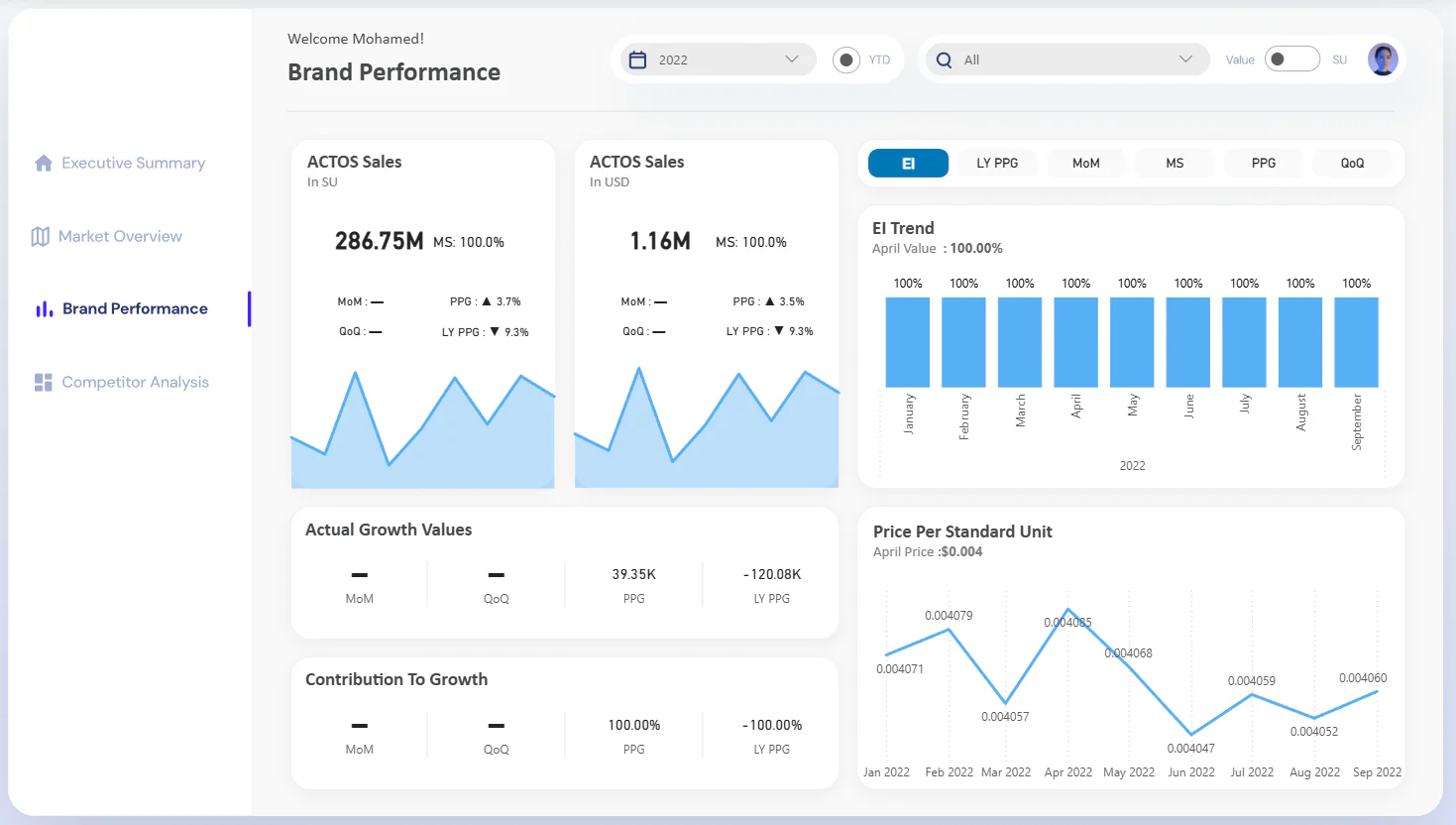Image resolution: width=1456 pixels, height=825 pixels.
Task: Click the Brand Performance bar chart icon
Action: pos(44,309)
